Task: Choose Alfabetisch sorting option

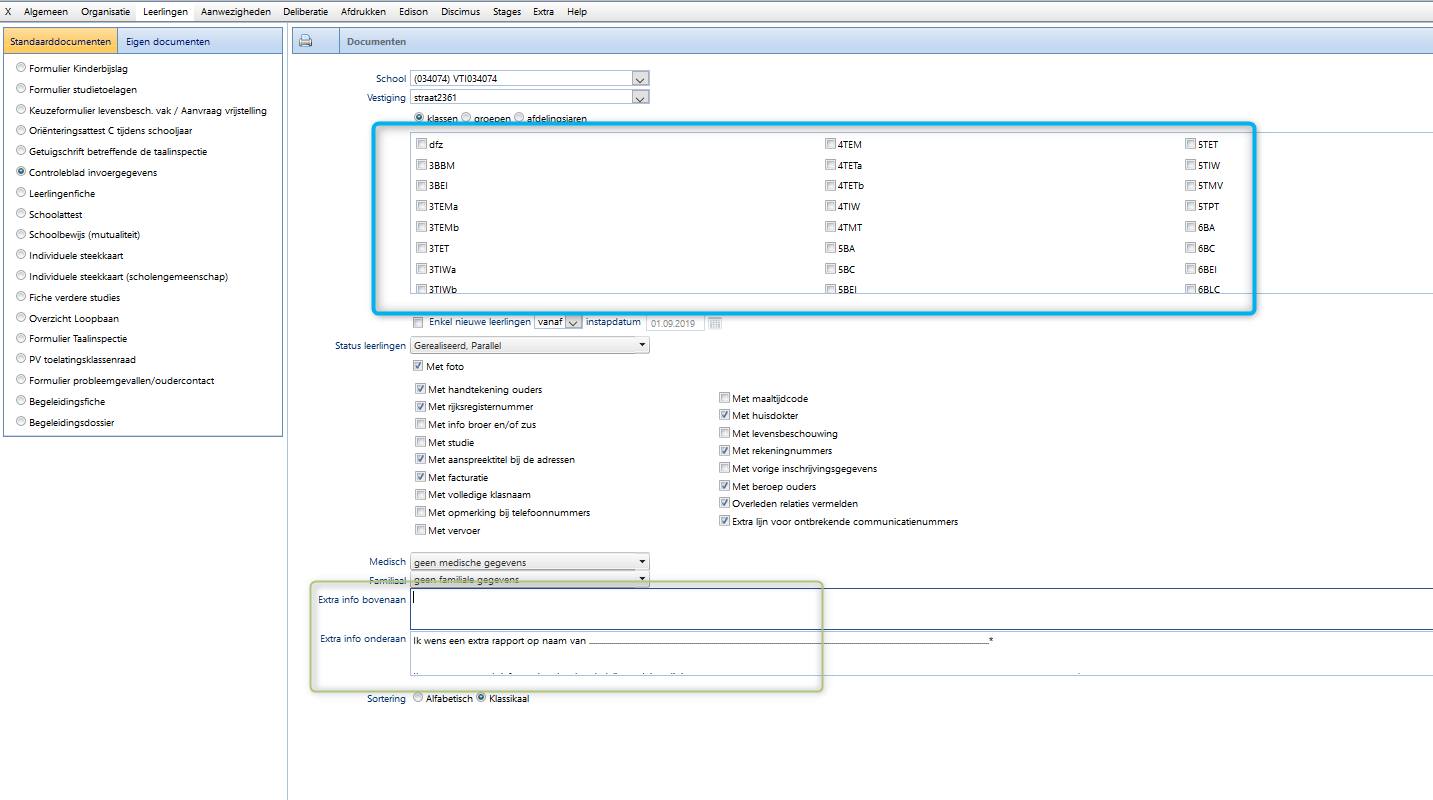Action: [418, 698]
